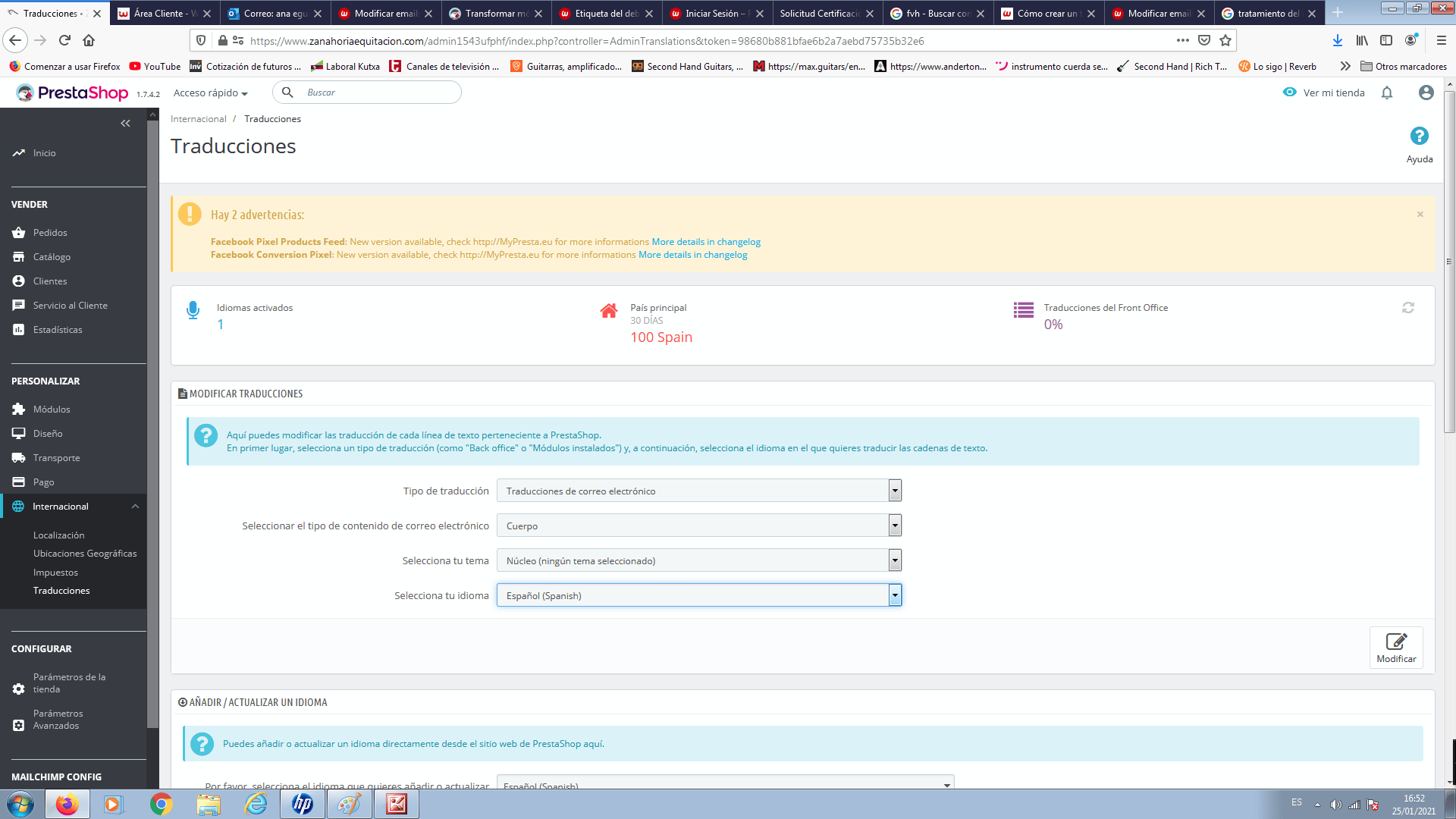Open Localización submenu item
The image size is (1456, 819).
coord(59,535)
